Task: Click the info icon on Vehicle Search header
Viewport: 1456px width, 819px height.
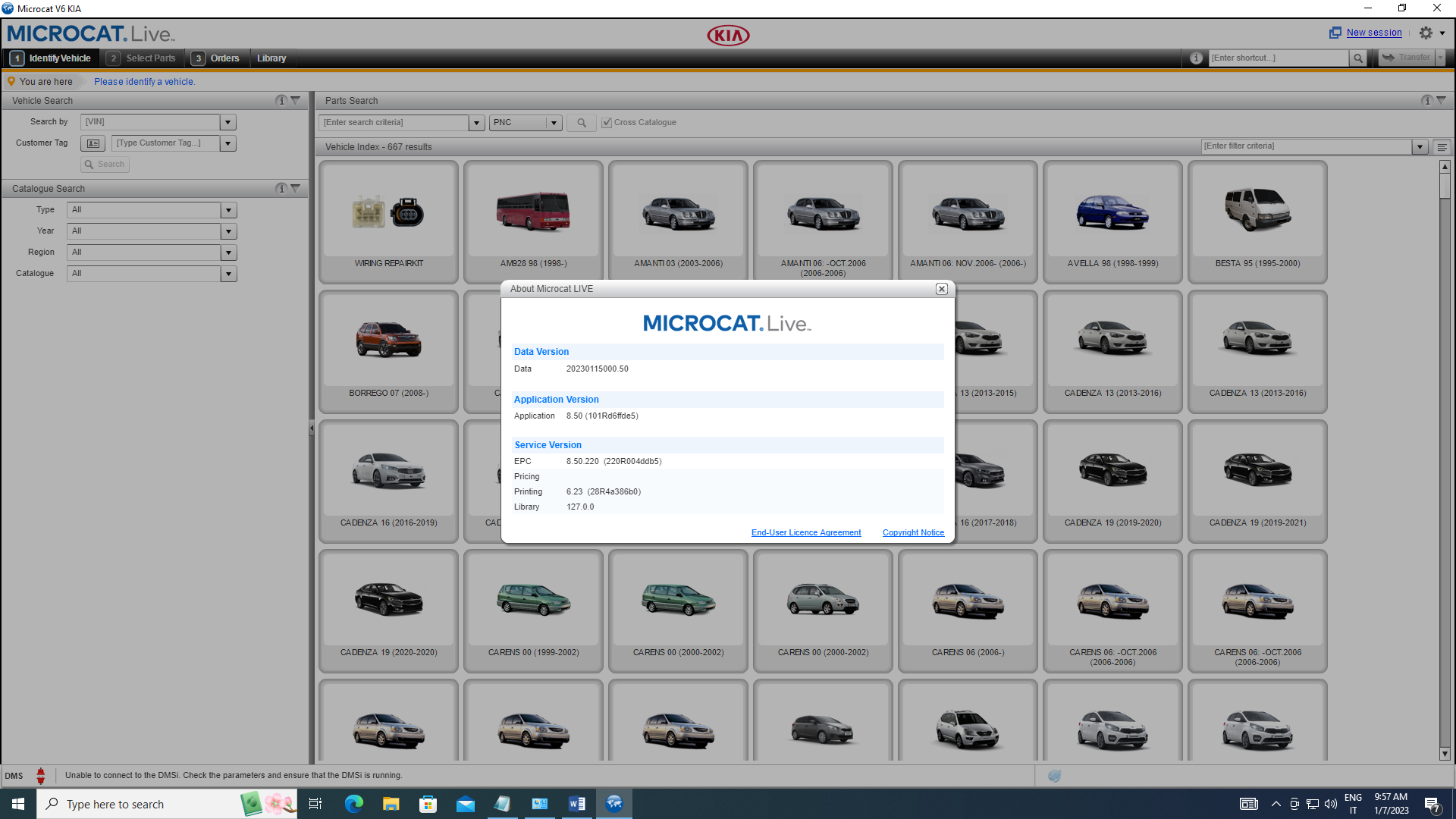Action: [x=281, y=99]
